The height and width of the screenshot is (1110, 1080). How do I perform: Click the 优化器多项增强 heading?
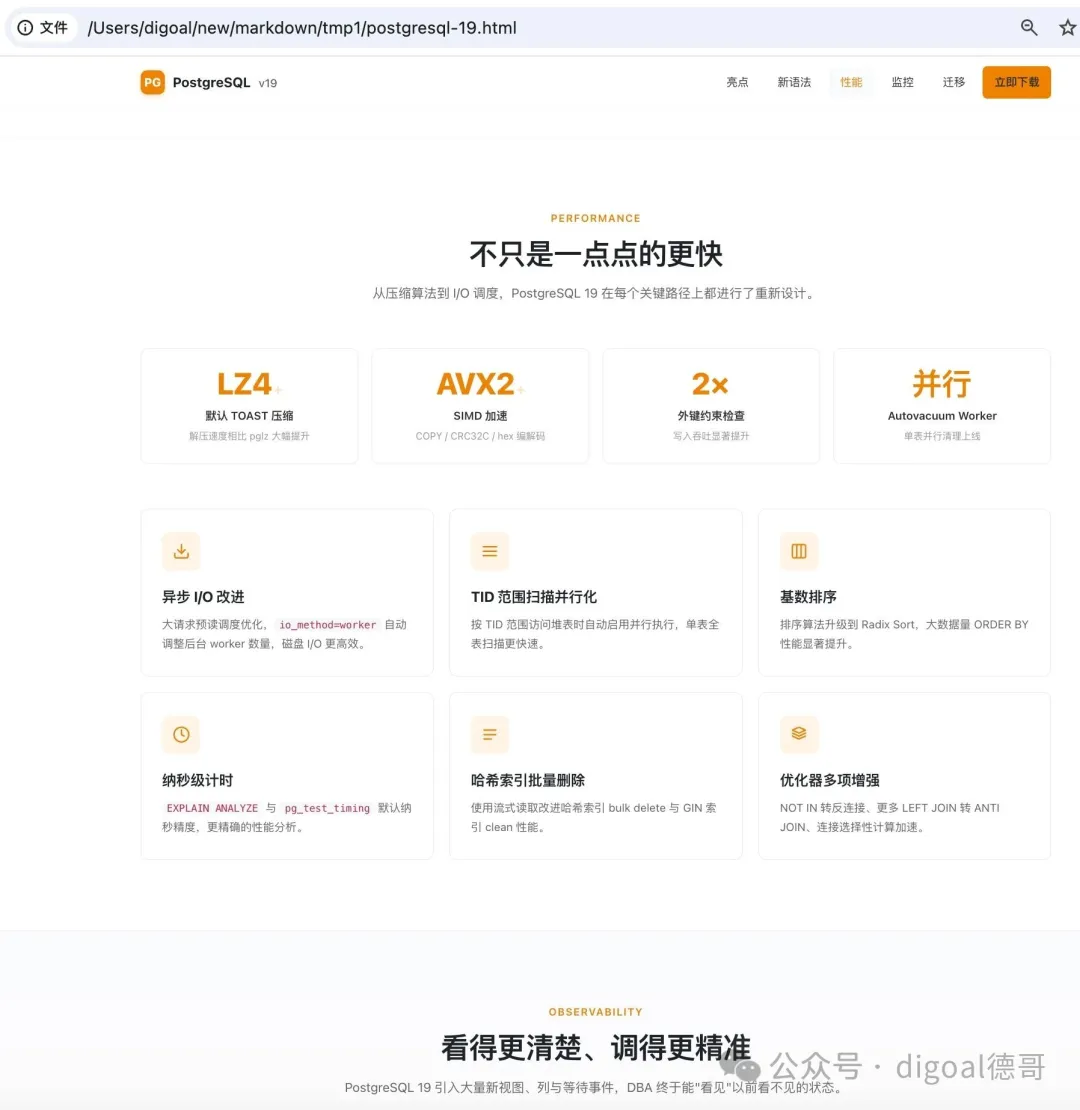[829, 780]
